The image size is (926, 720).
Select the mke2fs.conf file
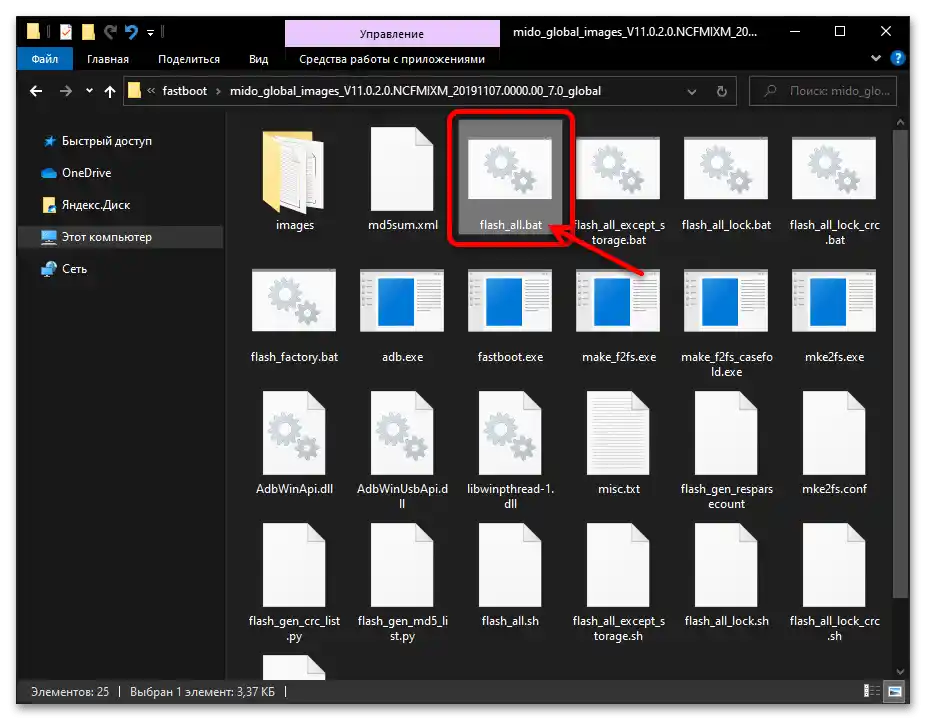834,443
